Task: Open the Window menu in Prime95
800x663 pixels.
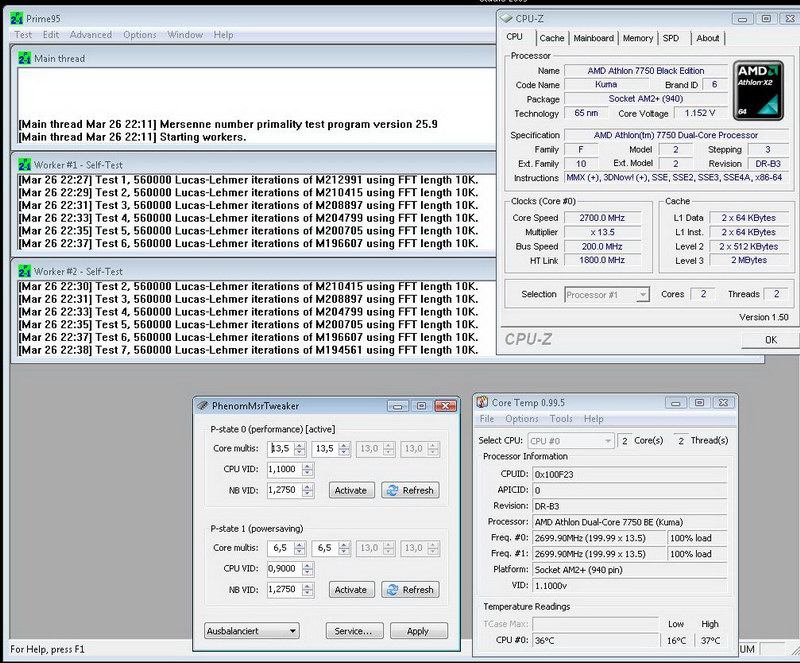Action: [185, 35]
